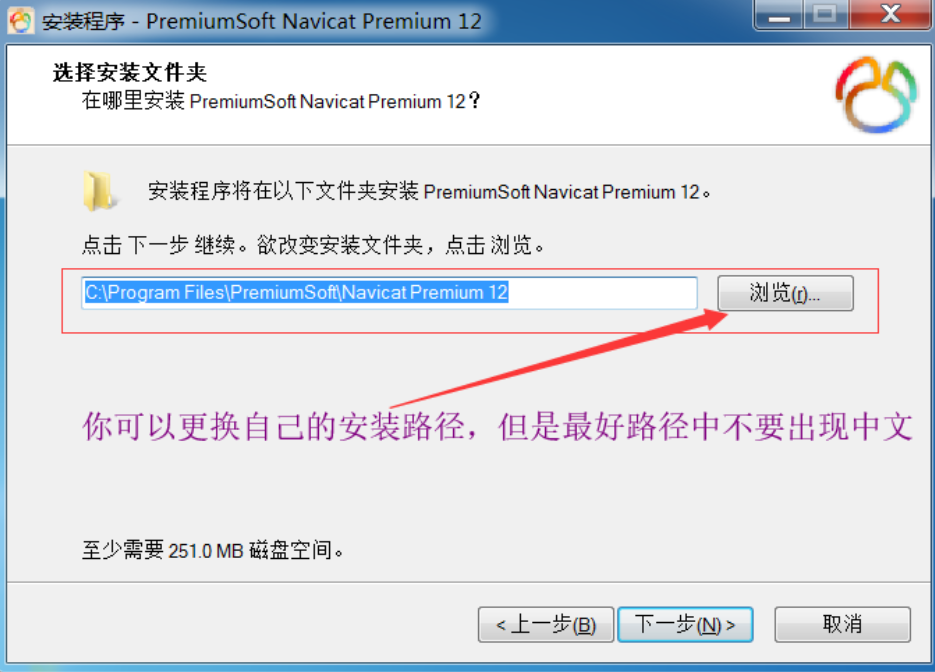This screenshot has height=672, width=935.
Task: Go back with the 上一步(B) button
Action: click(x=546, y=624)
